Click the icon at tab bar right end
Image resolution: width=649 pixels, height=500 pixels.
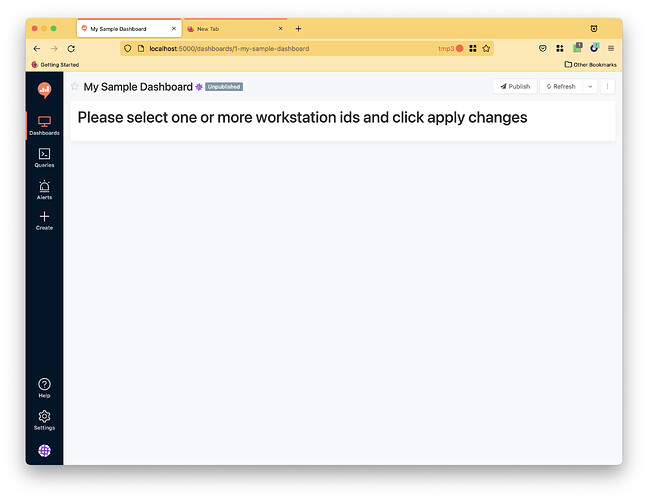tap(594, 29)
